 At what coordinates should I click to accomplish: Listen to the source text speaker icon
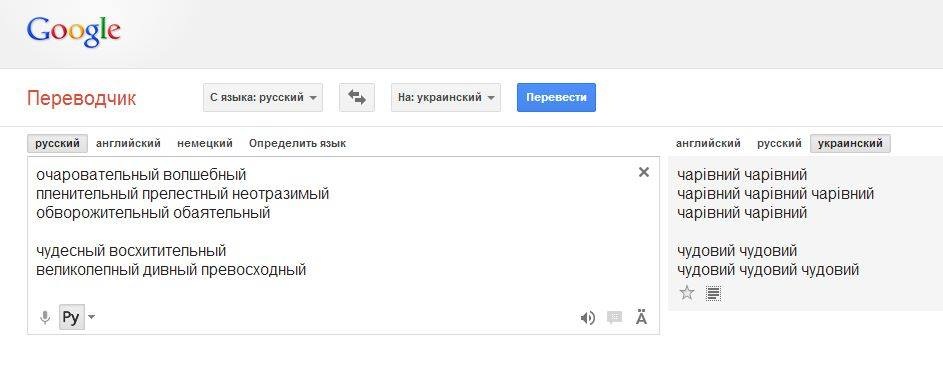point(588,318)
